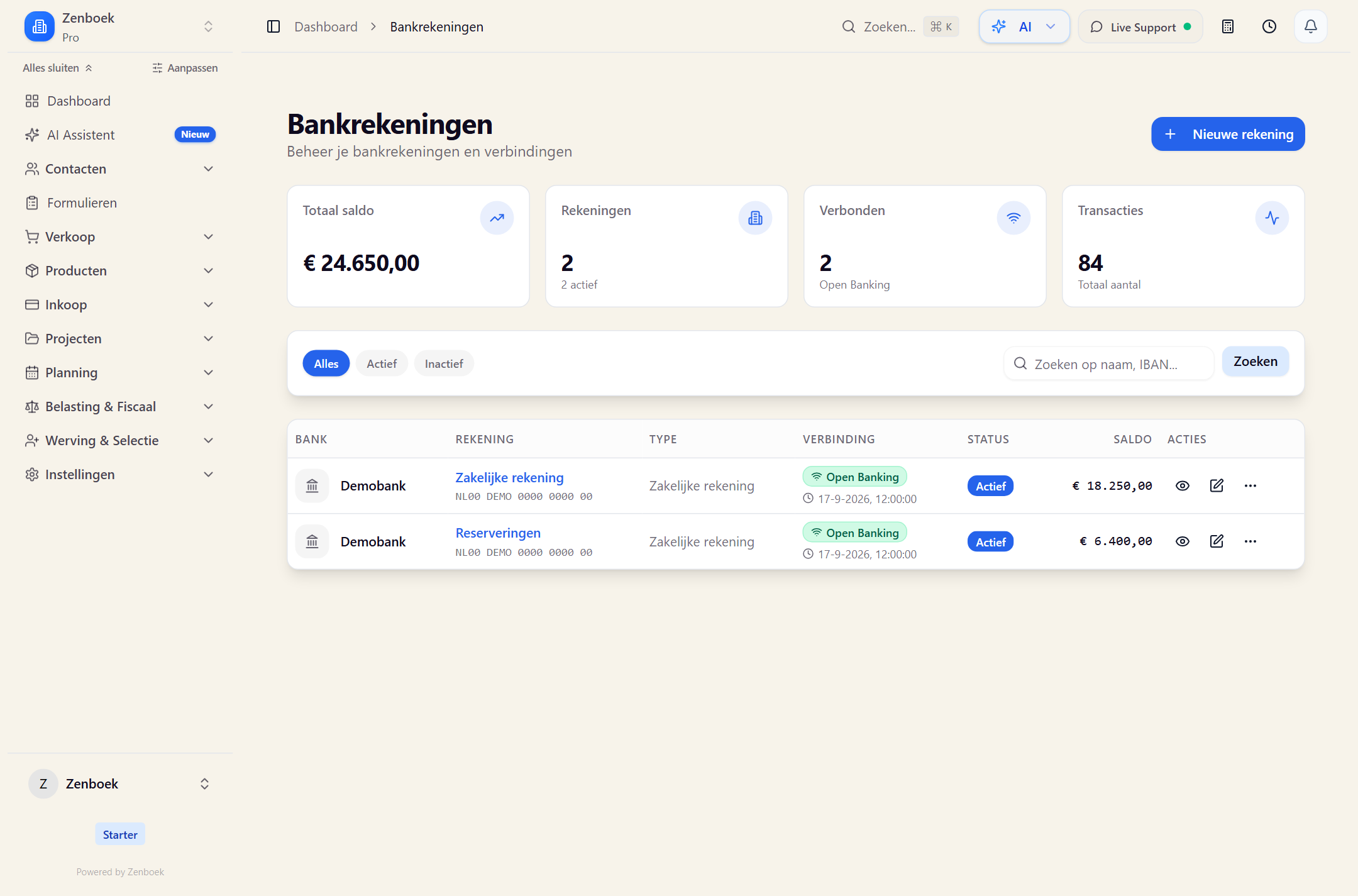Screen dimensions: 1358x896
Task: View the Zakelijke rekening via eye icon
Action: (1183, 485)
